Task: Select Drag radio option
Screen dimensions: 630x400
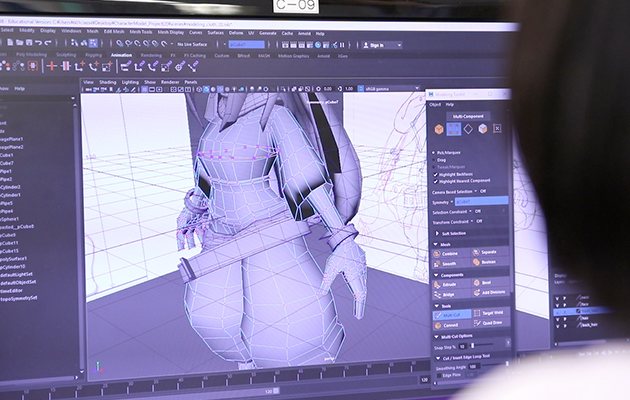Action: [x=434, y=160]
